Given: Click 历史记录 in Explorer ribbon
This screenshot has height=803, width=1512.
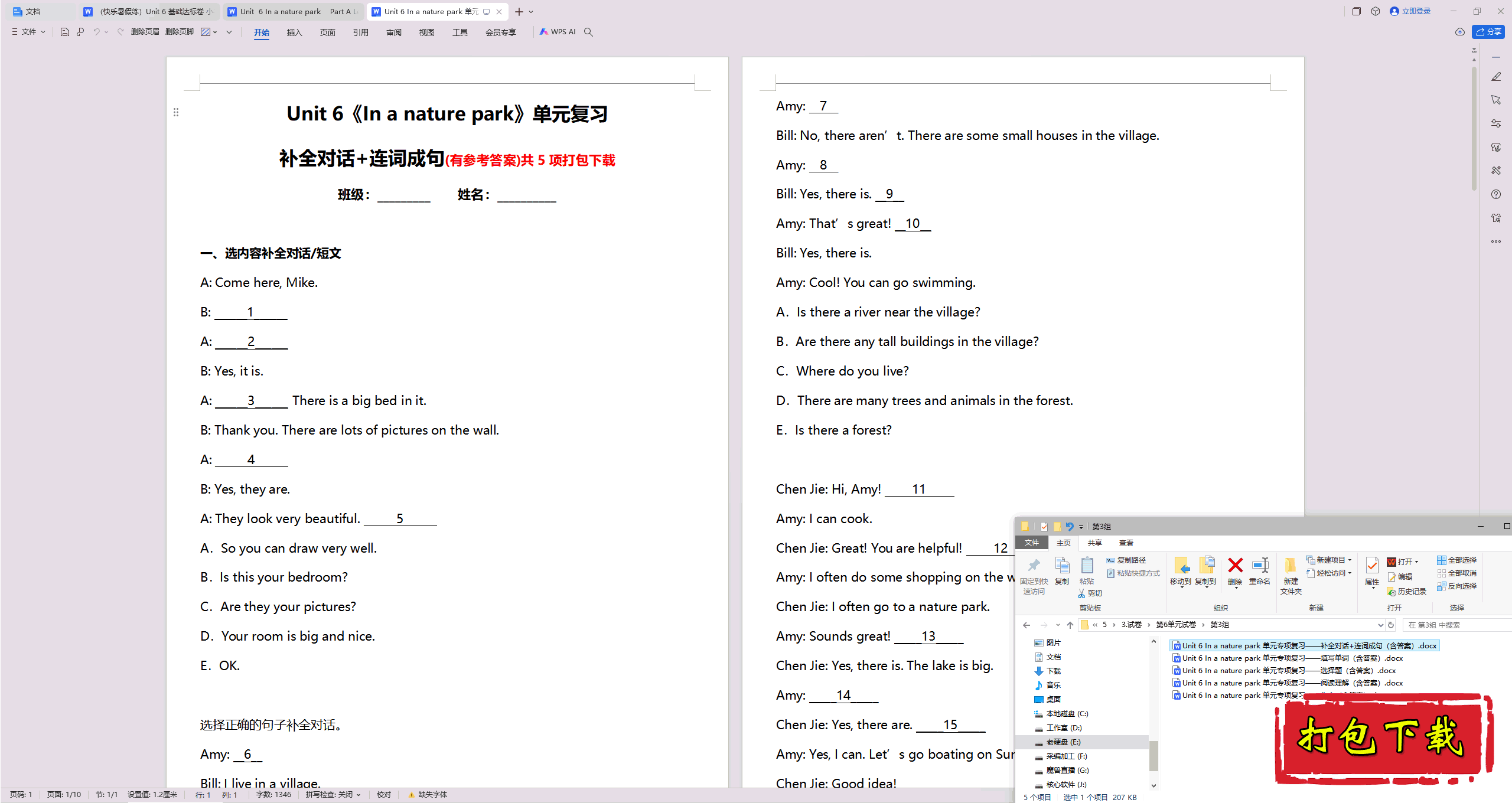Looking at the screenshot, I should [x=1407, y=592].
